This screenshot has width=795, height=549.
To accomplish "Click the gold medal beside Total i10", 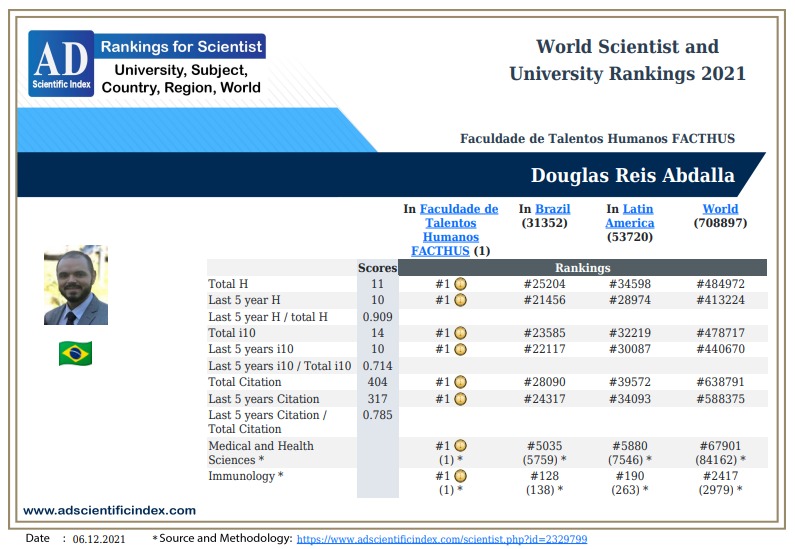I will point(460,333).
